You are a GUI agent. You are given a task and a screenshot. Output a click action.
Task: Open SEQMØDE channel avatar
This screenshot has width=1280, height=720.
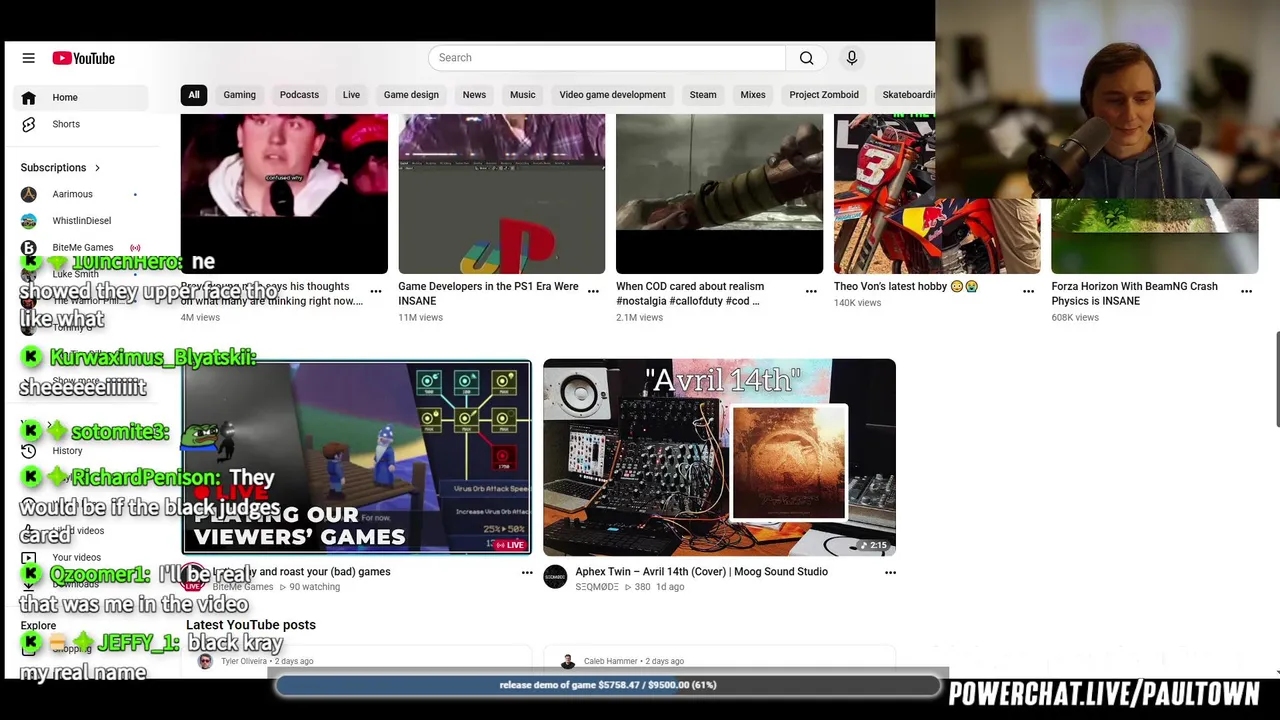pyautogui.click(x=555, y=577)
